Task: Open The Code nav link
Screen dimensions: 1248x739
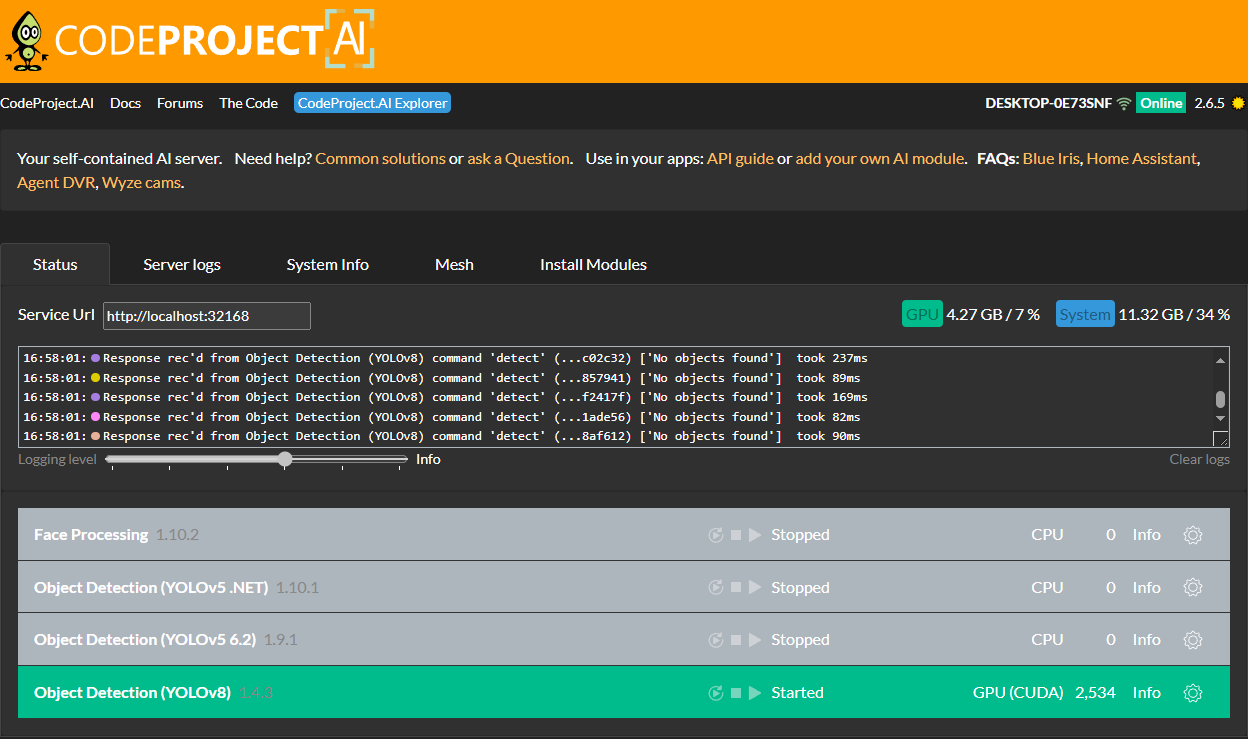Action: (249, 103)
